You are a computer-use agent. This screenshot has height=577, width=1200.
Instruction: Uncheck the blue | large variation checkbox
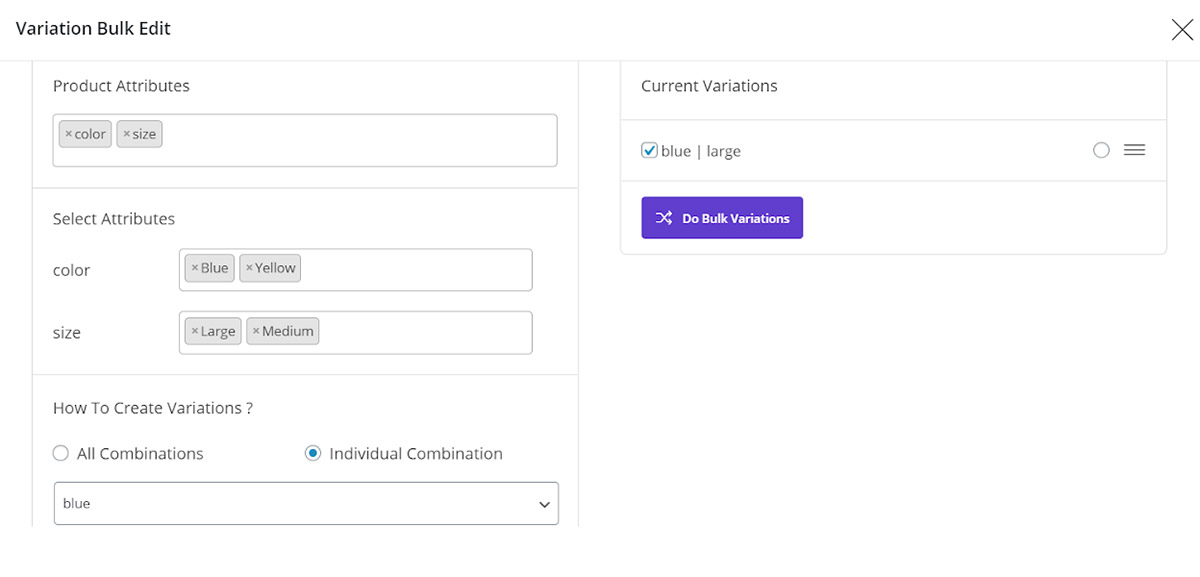(x=650, y=151)
